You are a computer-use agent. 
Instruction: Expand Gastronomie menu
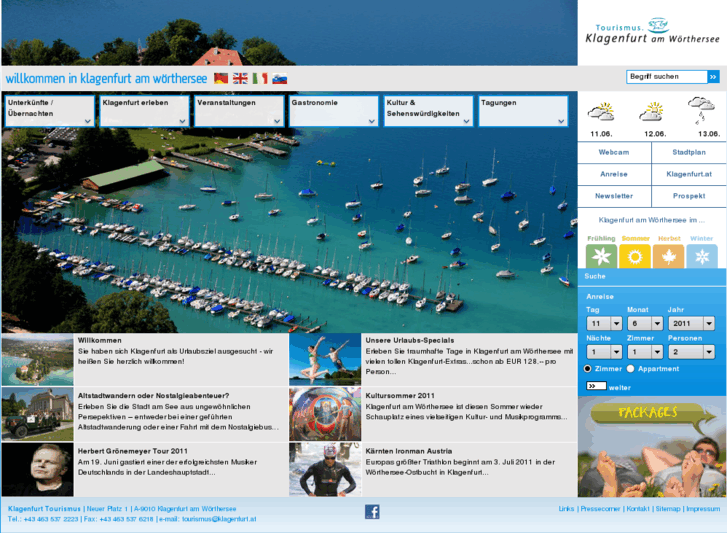[333, 111]
